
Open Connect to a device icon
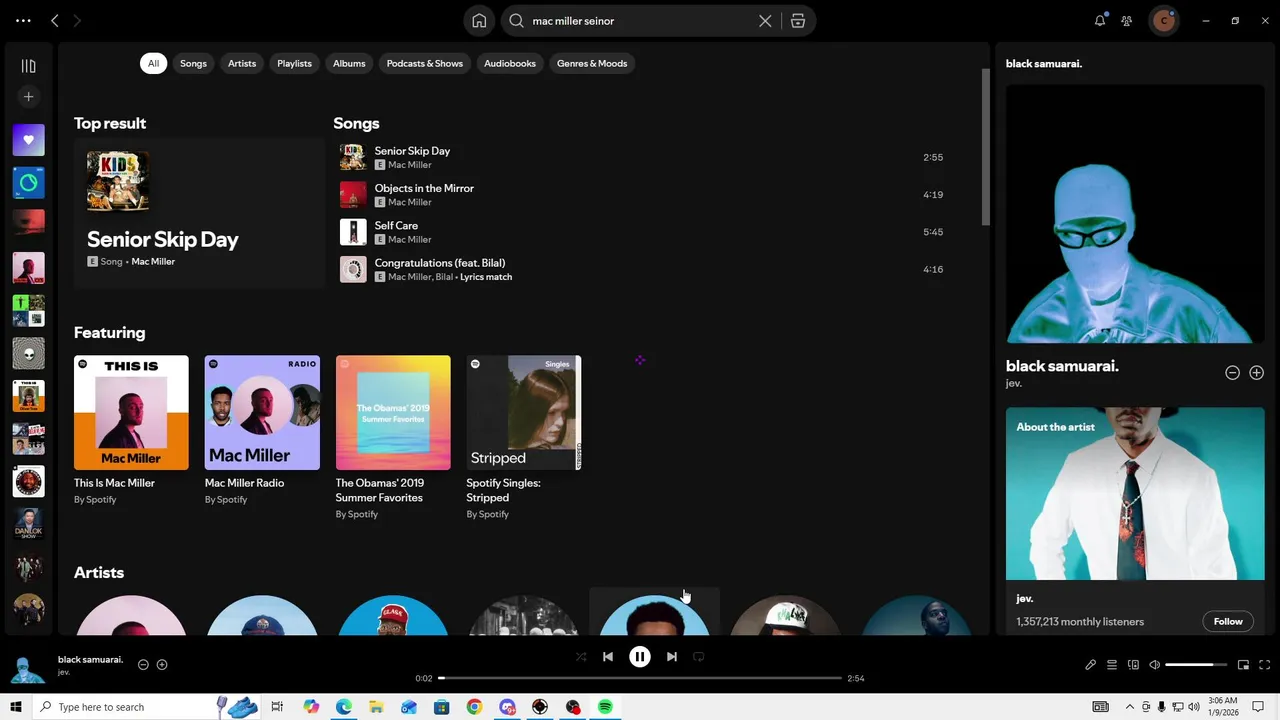point(1133,665)
